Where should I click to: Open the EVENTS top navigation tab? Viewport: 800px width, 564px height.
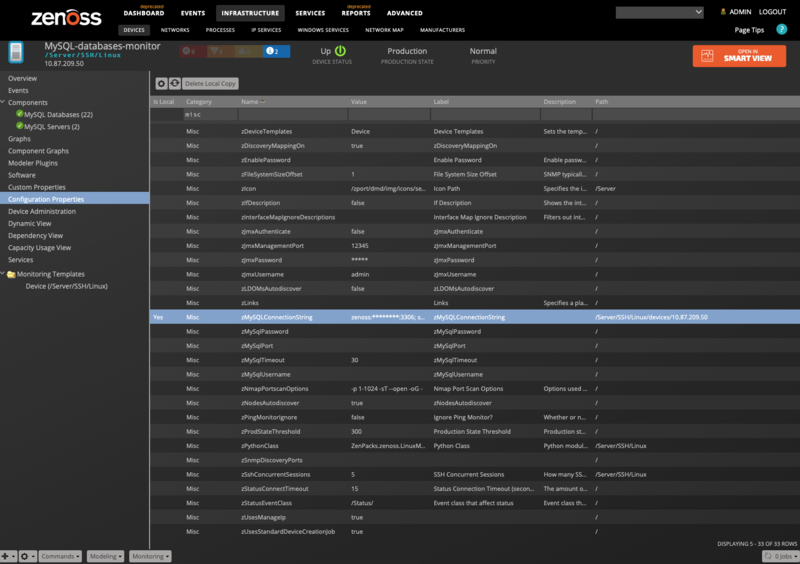pos(193,13)
